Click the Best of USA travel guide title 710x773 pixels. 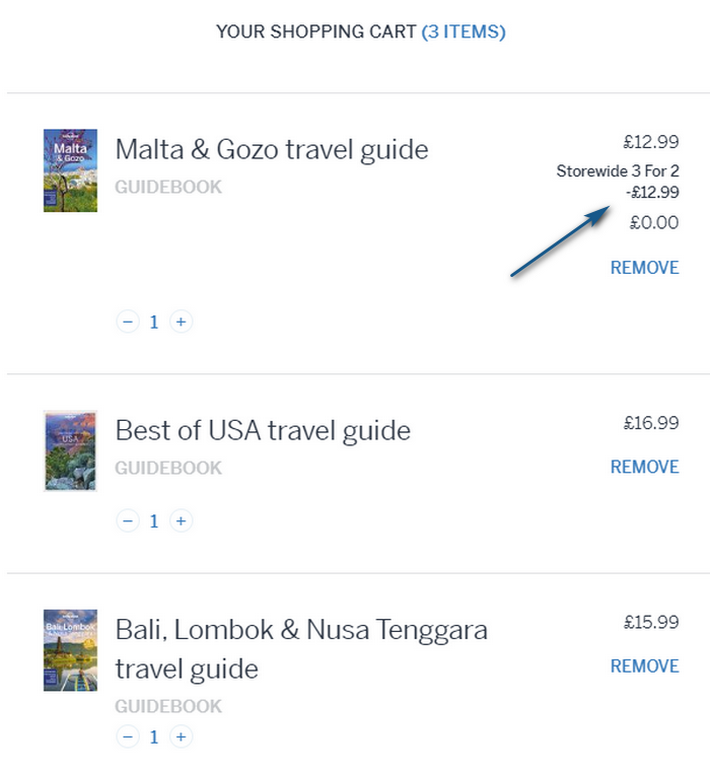click(x=263, y=431)
